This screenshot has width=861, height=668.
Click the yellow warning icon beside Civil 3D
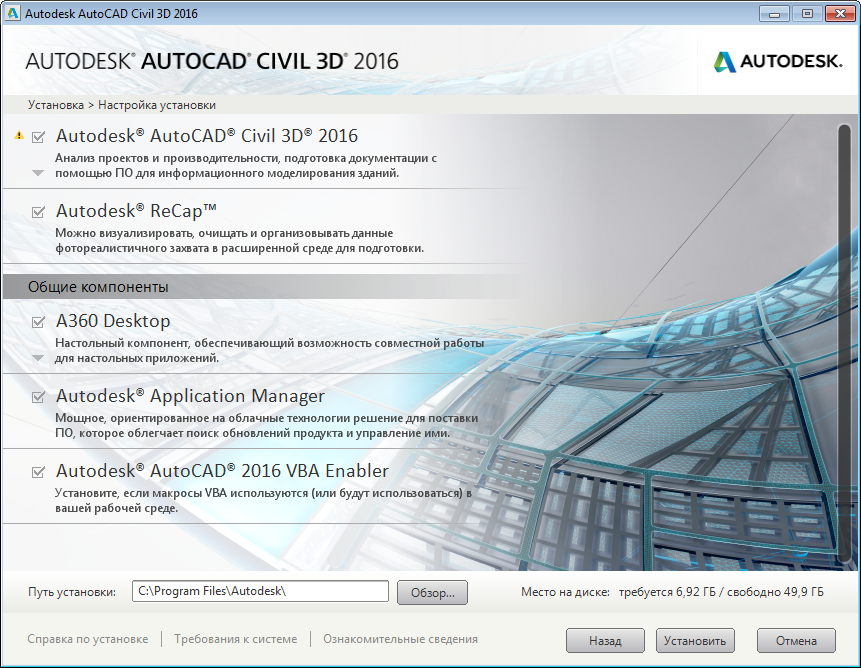point(19,135)
